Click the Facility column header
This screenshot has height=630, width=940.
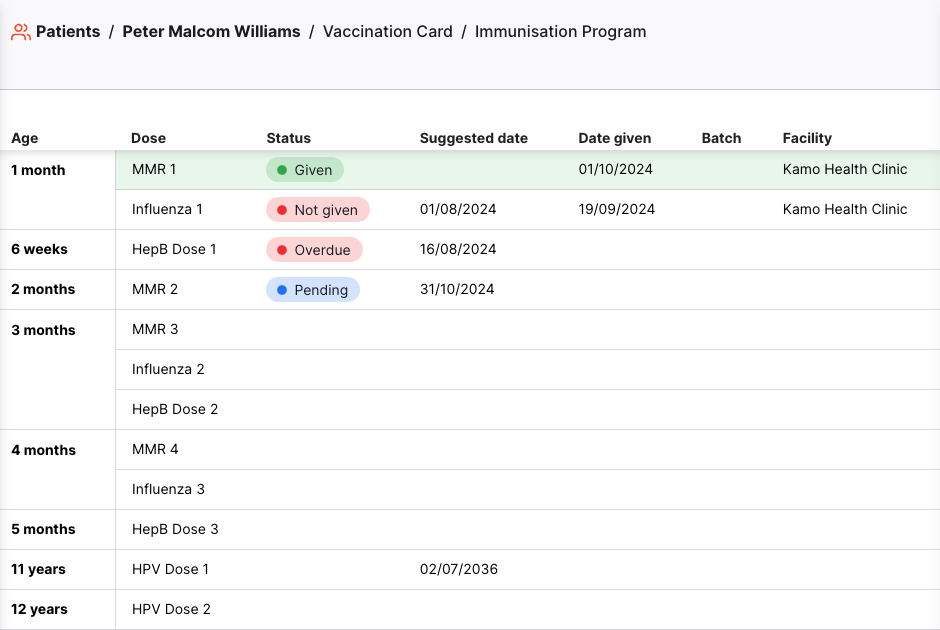click(807, 138)
